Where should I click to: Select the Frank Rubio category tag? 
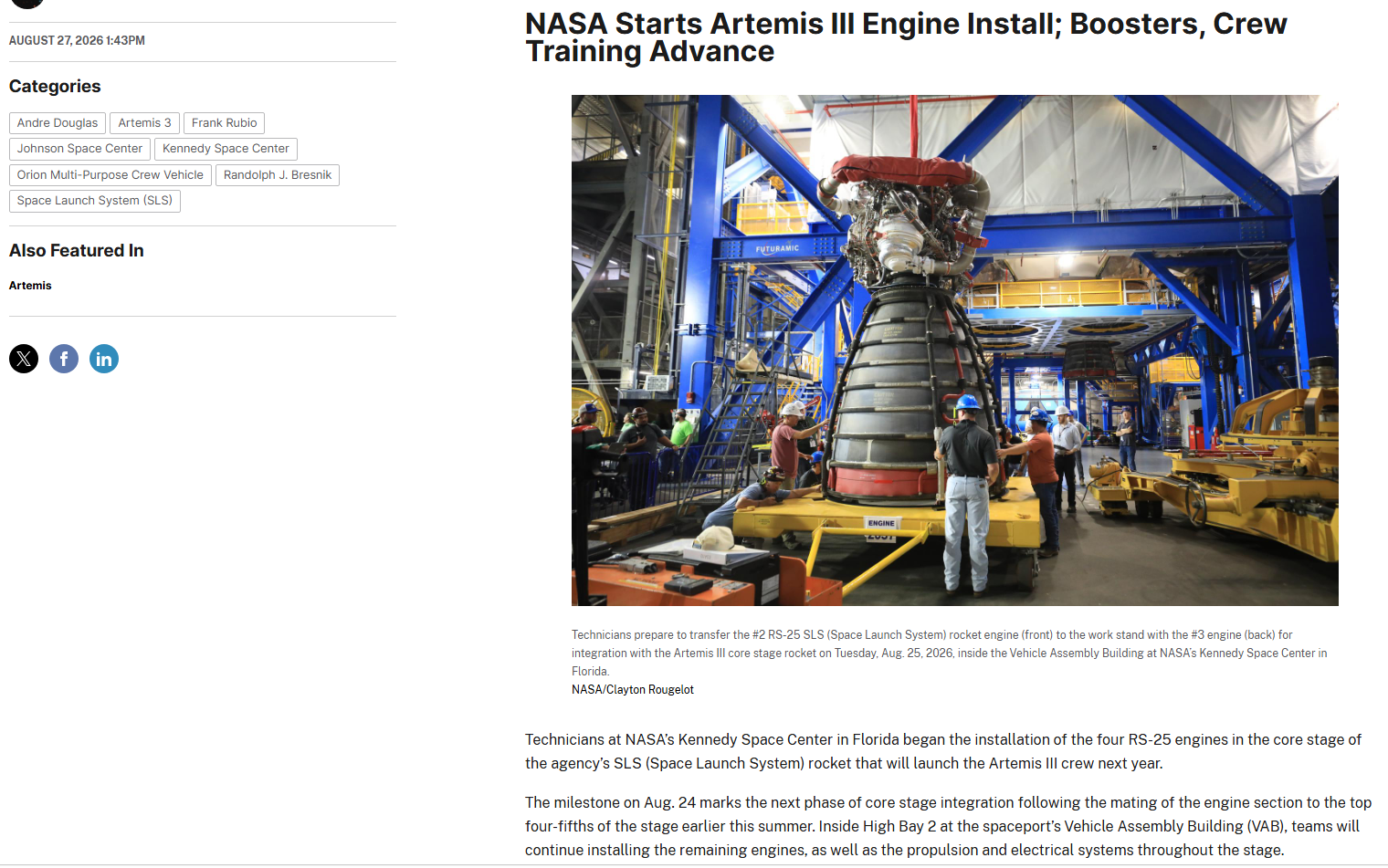pyautogui.click(x=225, y=123)
